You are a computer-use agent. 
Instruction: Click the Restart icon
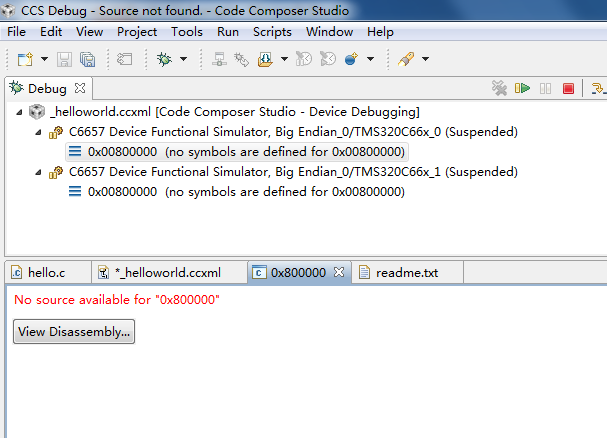pos(328,59)
